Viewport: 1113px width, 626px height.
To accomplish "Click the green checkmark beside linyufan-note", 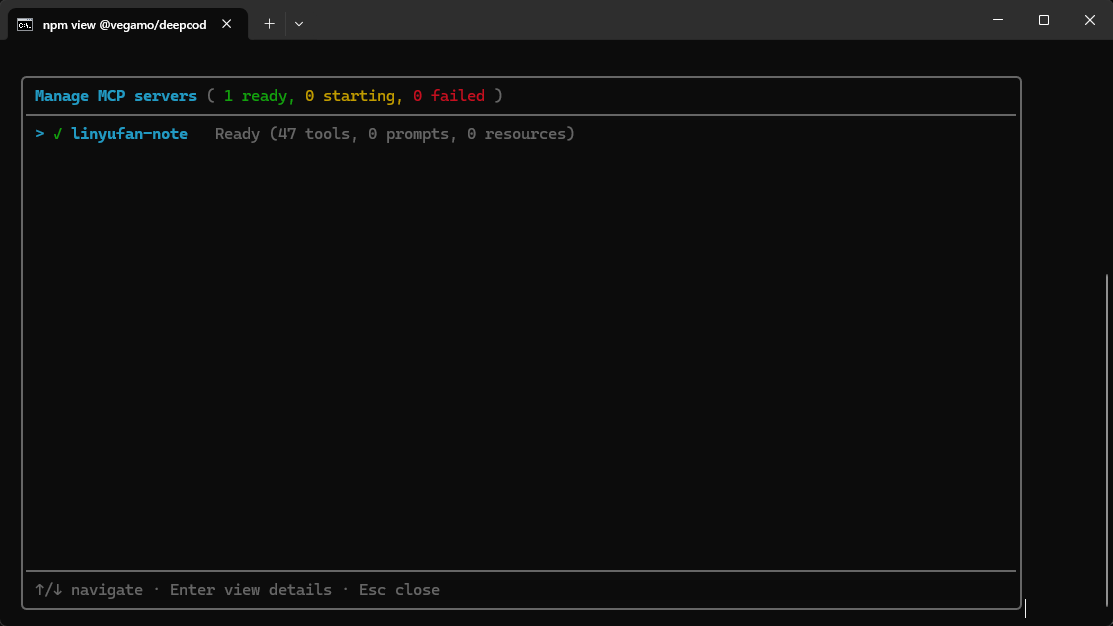I will pos(57,134).
